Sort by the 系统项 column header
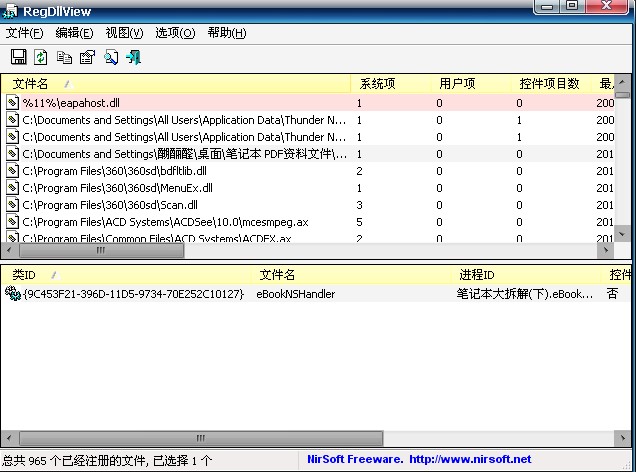Image resolution: width=637 pixels, height=472 pixels. point(377,84)
